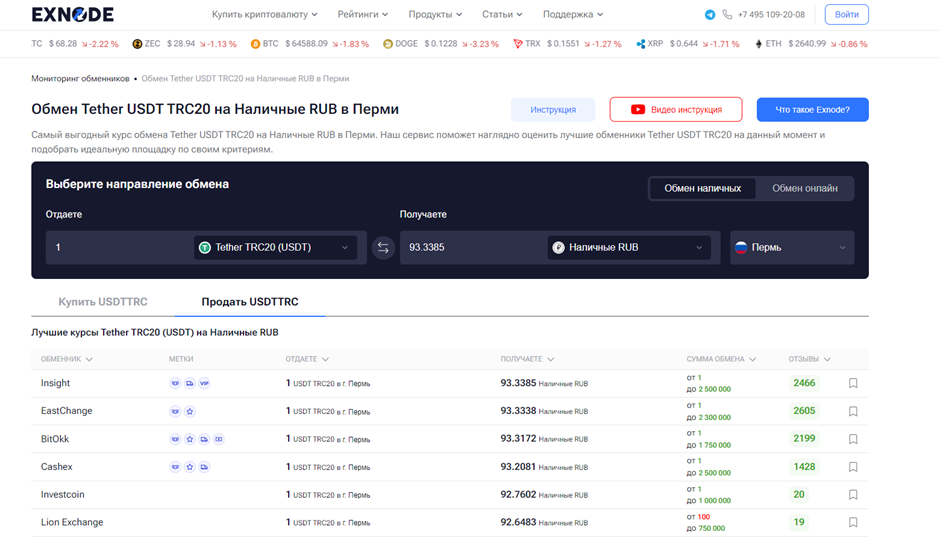The image size is (940, 538).
Task: Sort table by Отдаете column
Action: [307, 359]
